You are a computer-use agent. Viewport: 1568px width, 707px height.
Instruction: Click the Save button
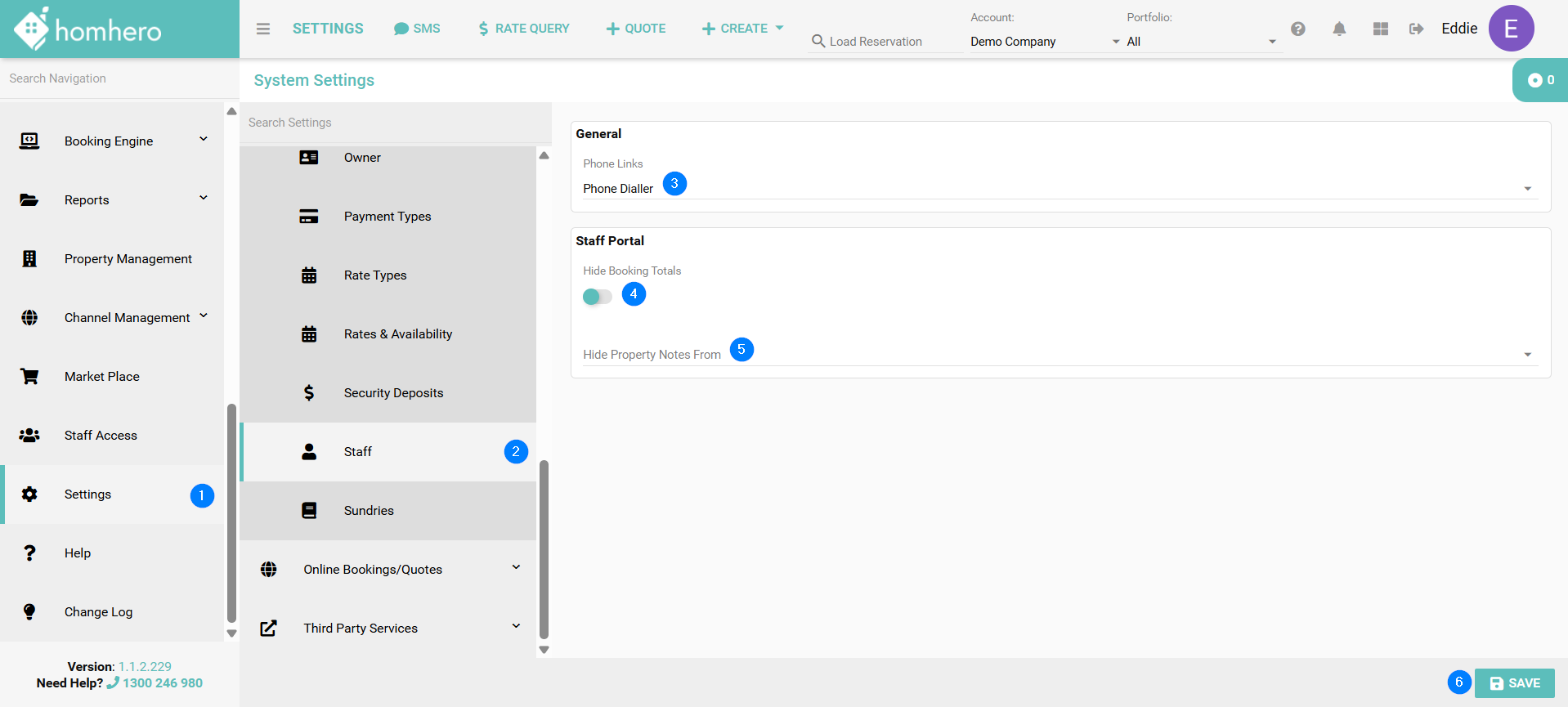pos(1514,683)
